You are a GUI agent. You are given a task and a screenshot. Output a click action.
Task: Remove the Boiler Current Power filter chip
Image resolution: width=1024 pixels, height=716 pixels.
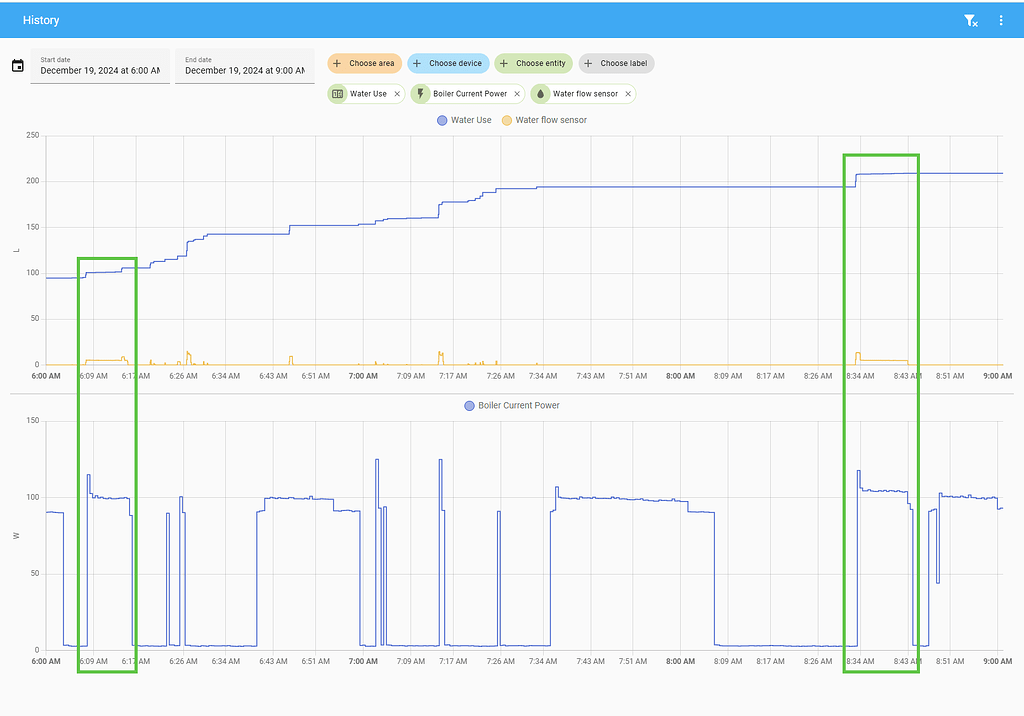tap(517, 93)
